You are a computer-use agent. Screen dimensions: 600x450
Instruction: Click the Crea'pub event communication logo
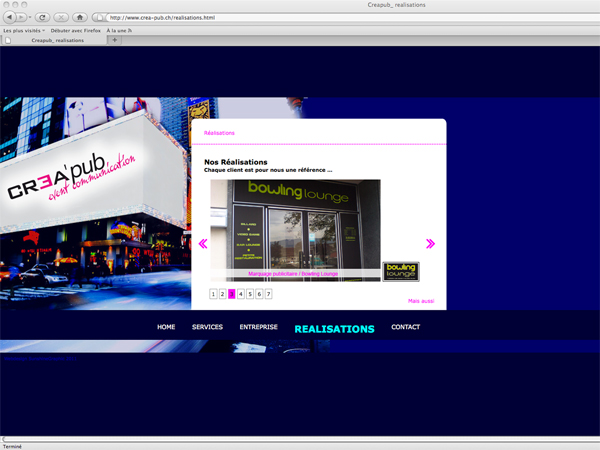pyautogui.click(x=72, y=178)
